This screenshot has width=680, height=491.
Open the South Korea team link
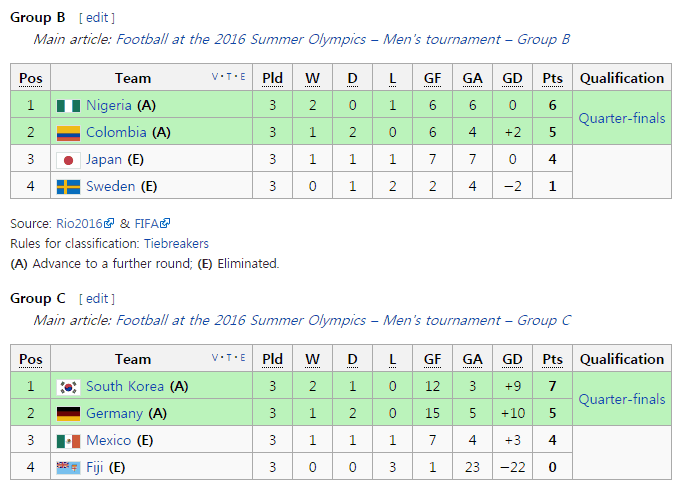[x=125, y=386]
